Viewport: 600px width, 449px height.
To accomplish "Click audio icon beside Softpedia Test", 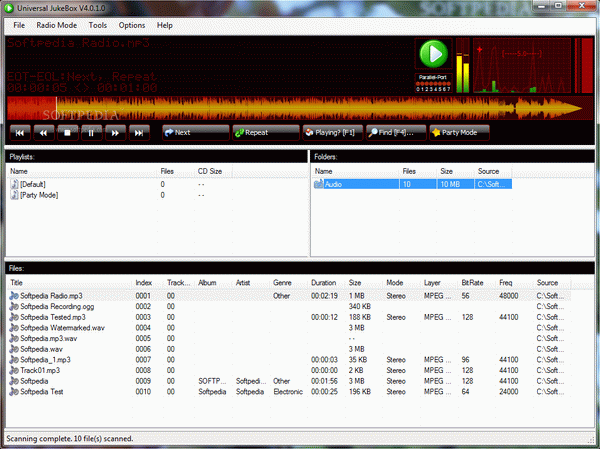I will [14, 392].
